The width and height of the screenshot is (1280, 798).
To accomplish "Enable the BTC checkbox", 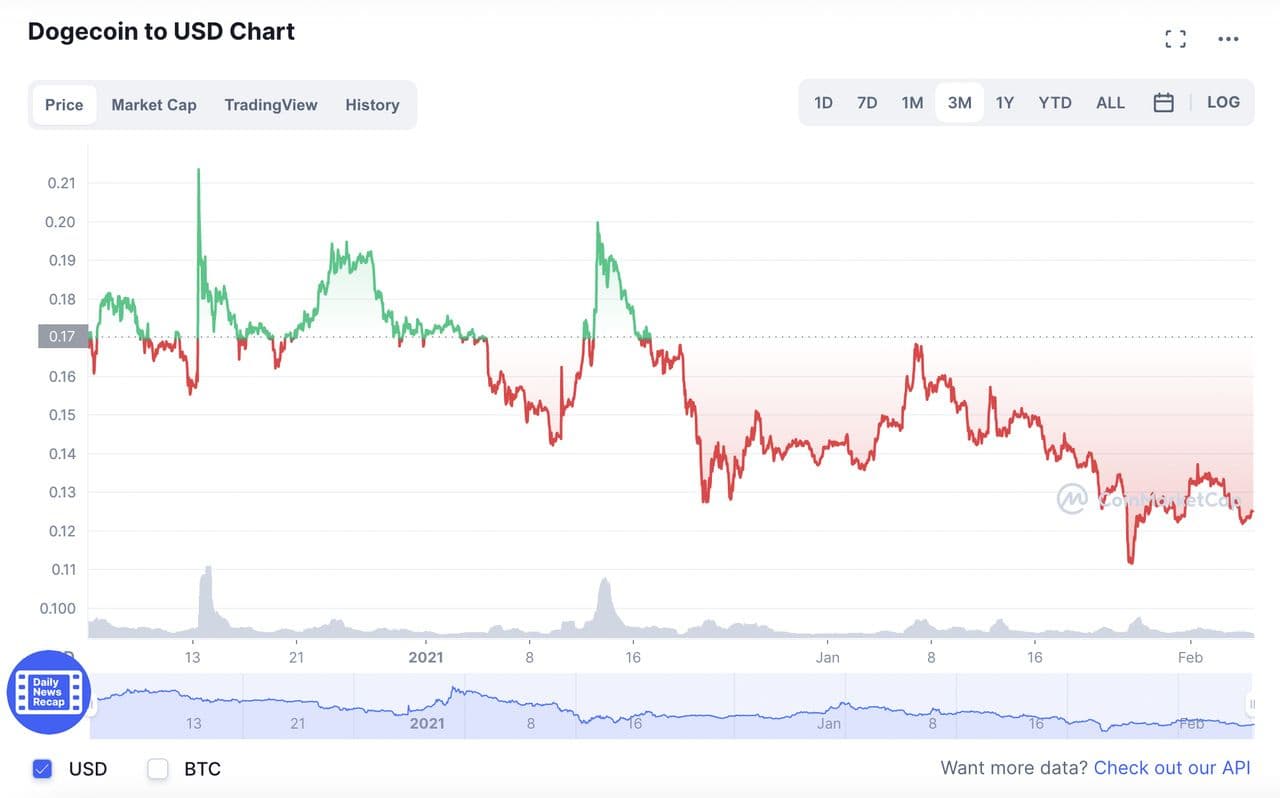I will click(157, 769).
